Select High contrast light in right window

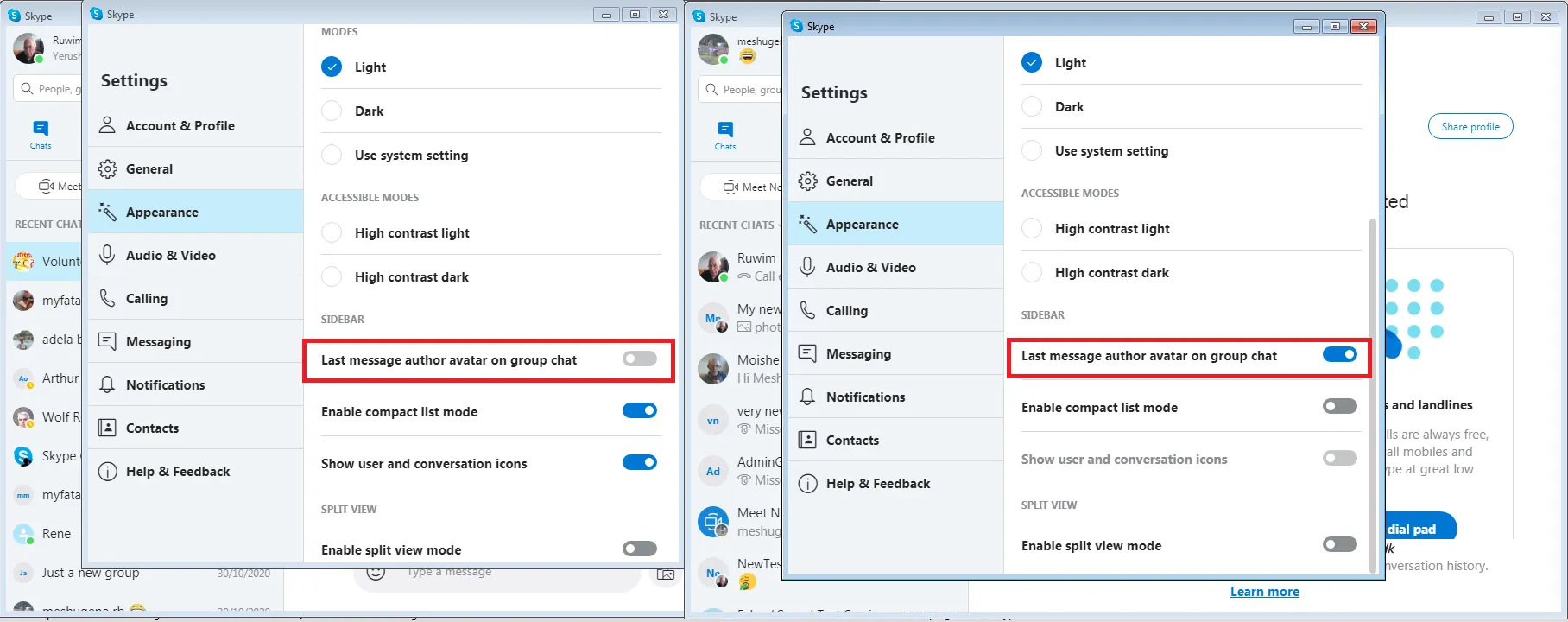click(x=1032, y=228)
